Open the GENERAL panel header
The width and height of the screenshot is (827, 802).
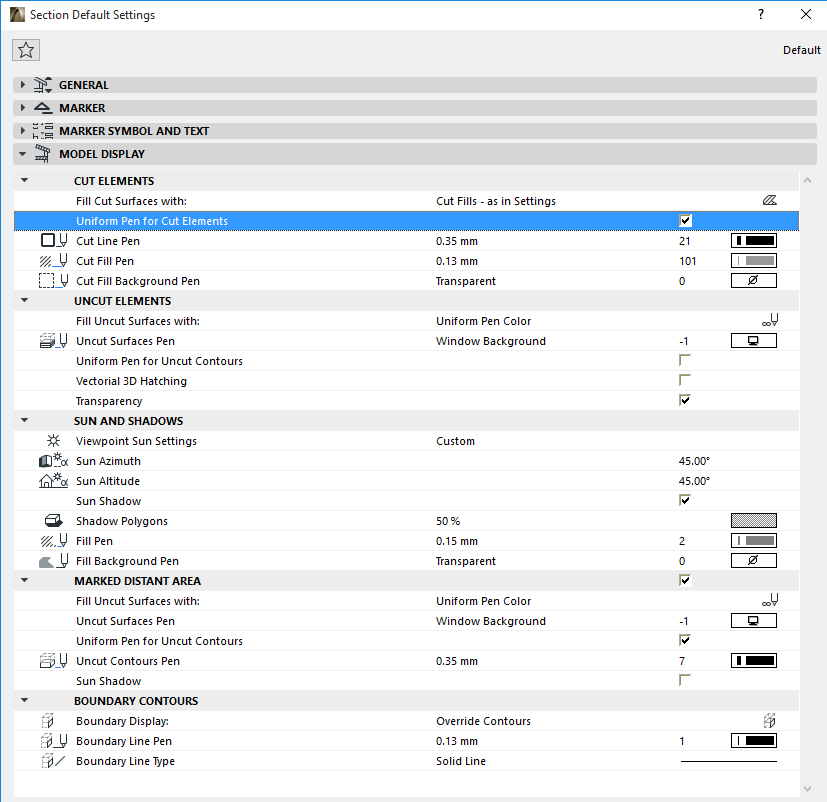(x=415, y=85)
